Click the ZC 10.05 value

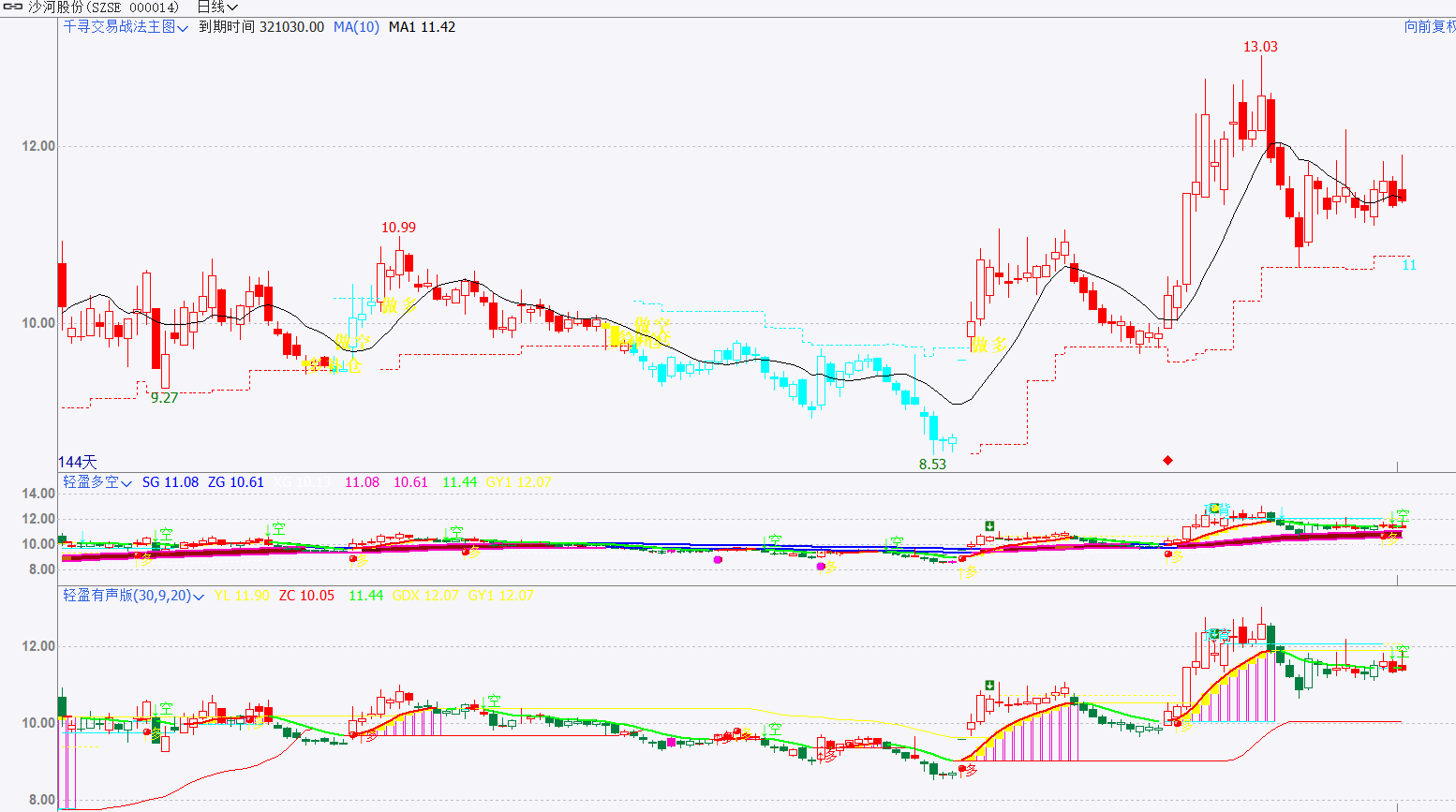tap(306, 596)
